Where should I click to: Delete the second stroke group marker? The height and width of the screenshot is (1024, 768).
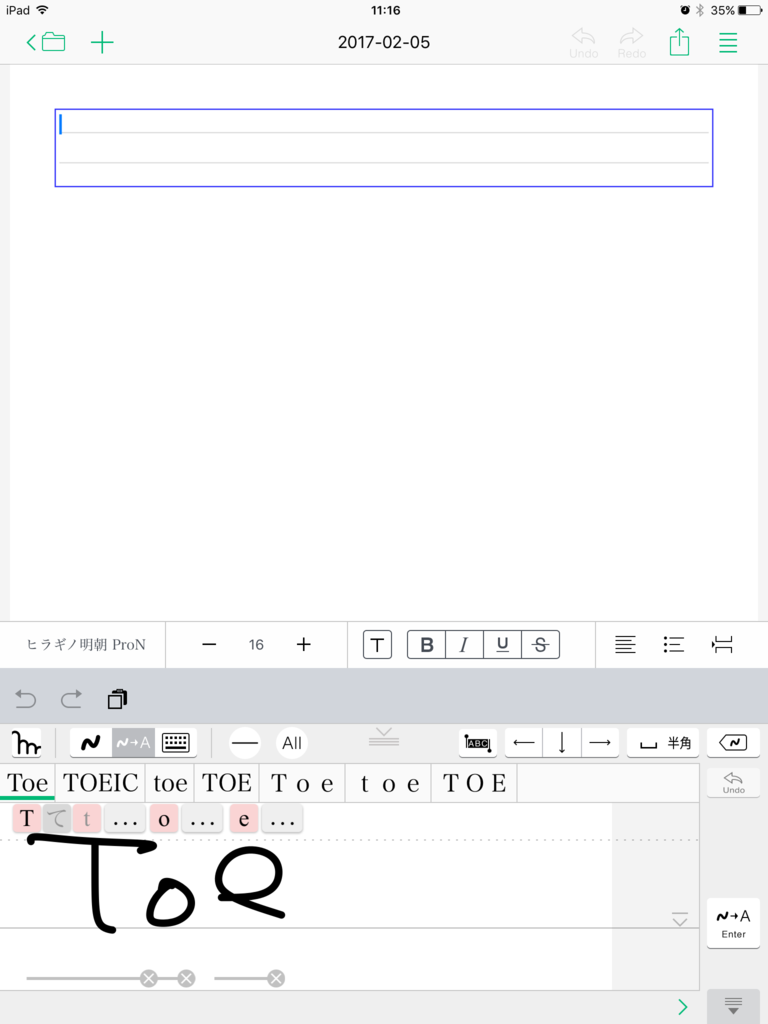click(187, 978)
